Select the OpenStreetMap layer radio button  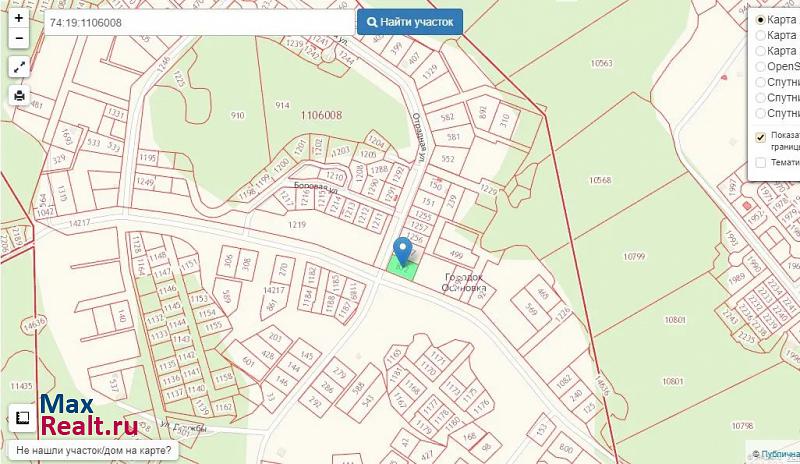coord(760,67)
